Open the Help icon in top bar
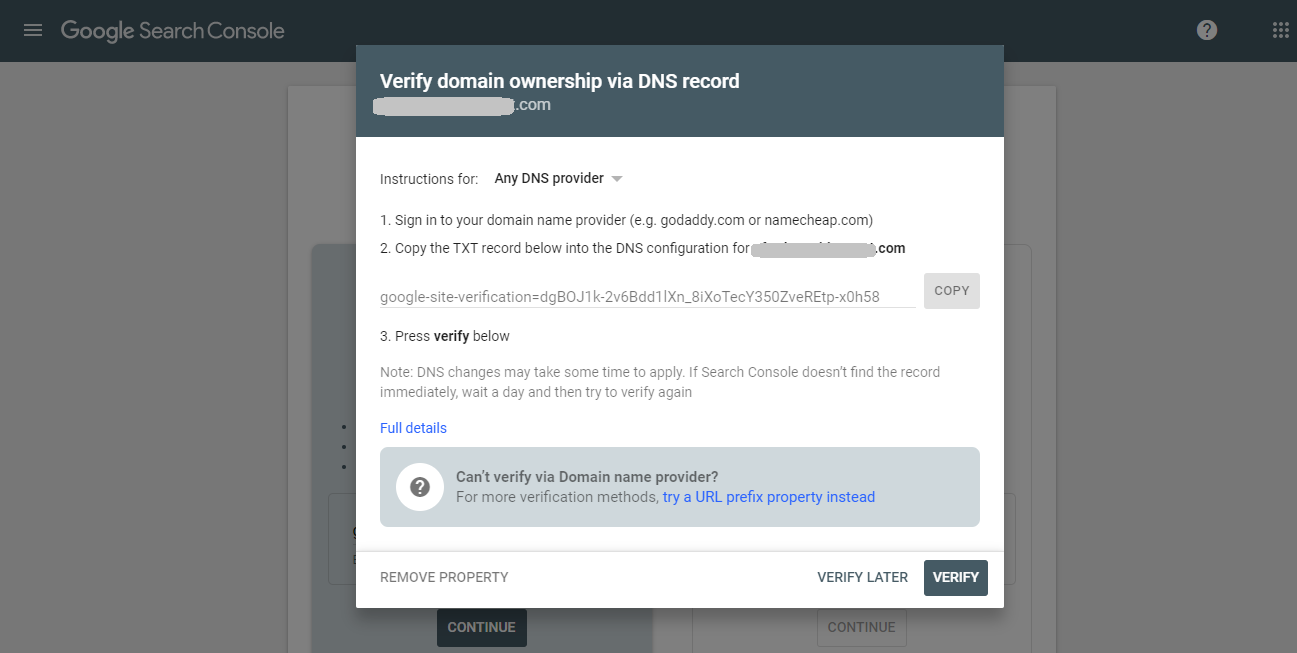The height and width of the screenshot is (653, 1297). point(1207,30)
